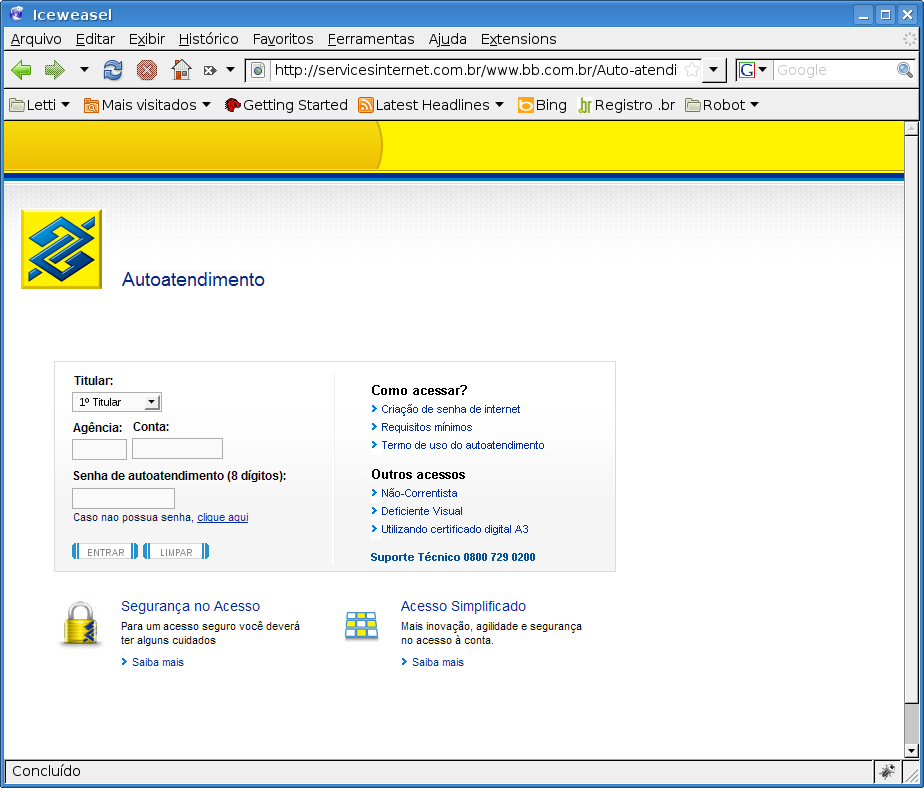Open Utilizando certificado digital A3 link

(454, 529)
